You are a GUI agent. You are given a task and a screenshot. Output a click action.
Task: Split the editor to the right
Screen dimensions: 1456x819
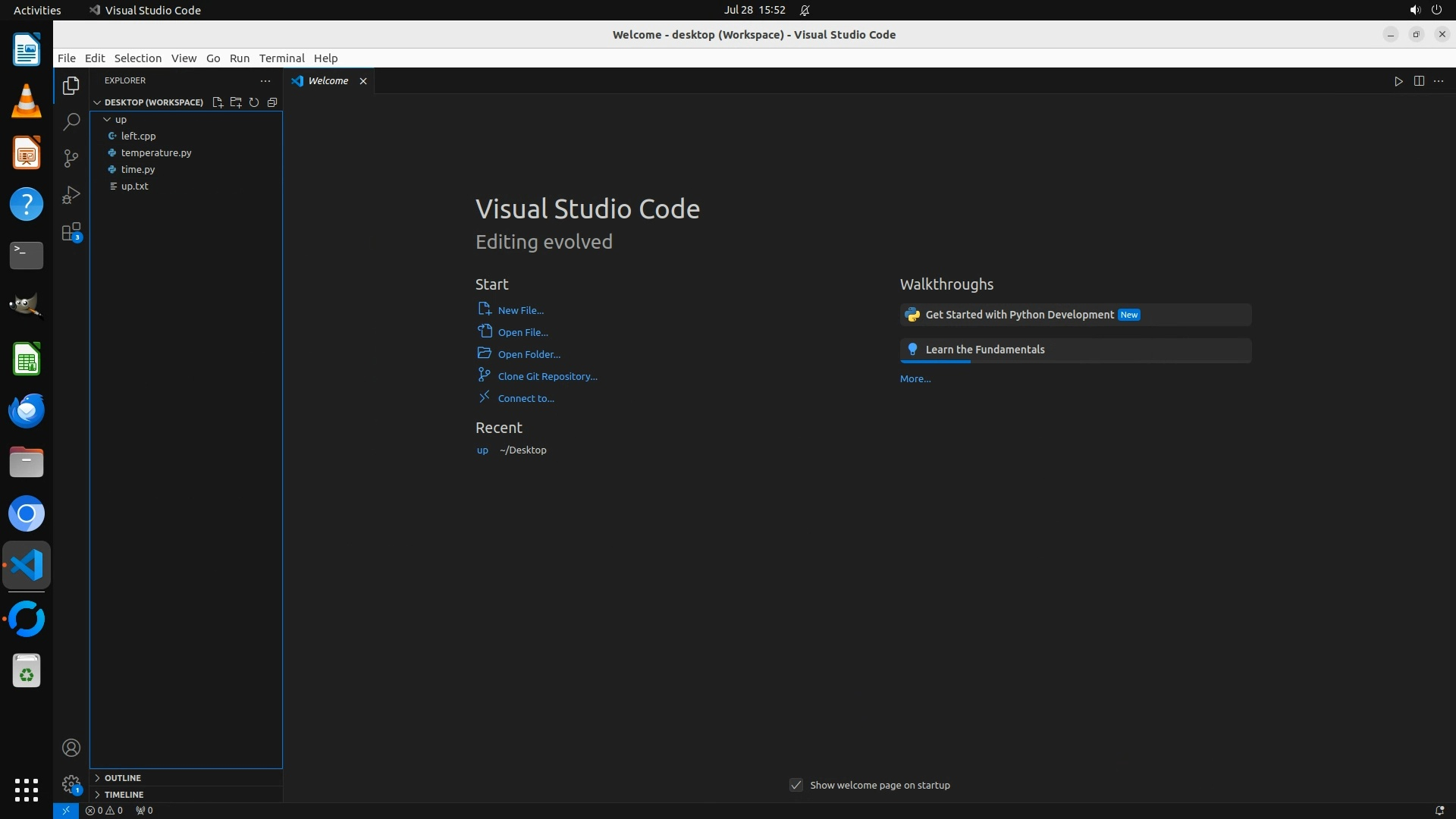tap(1419, 81)
